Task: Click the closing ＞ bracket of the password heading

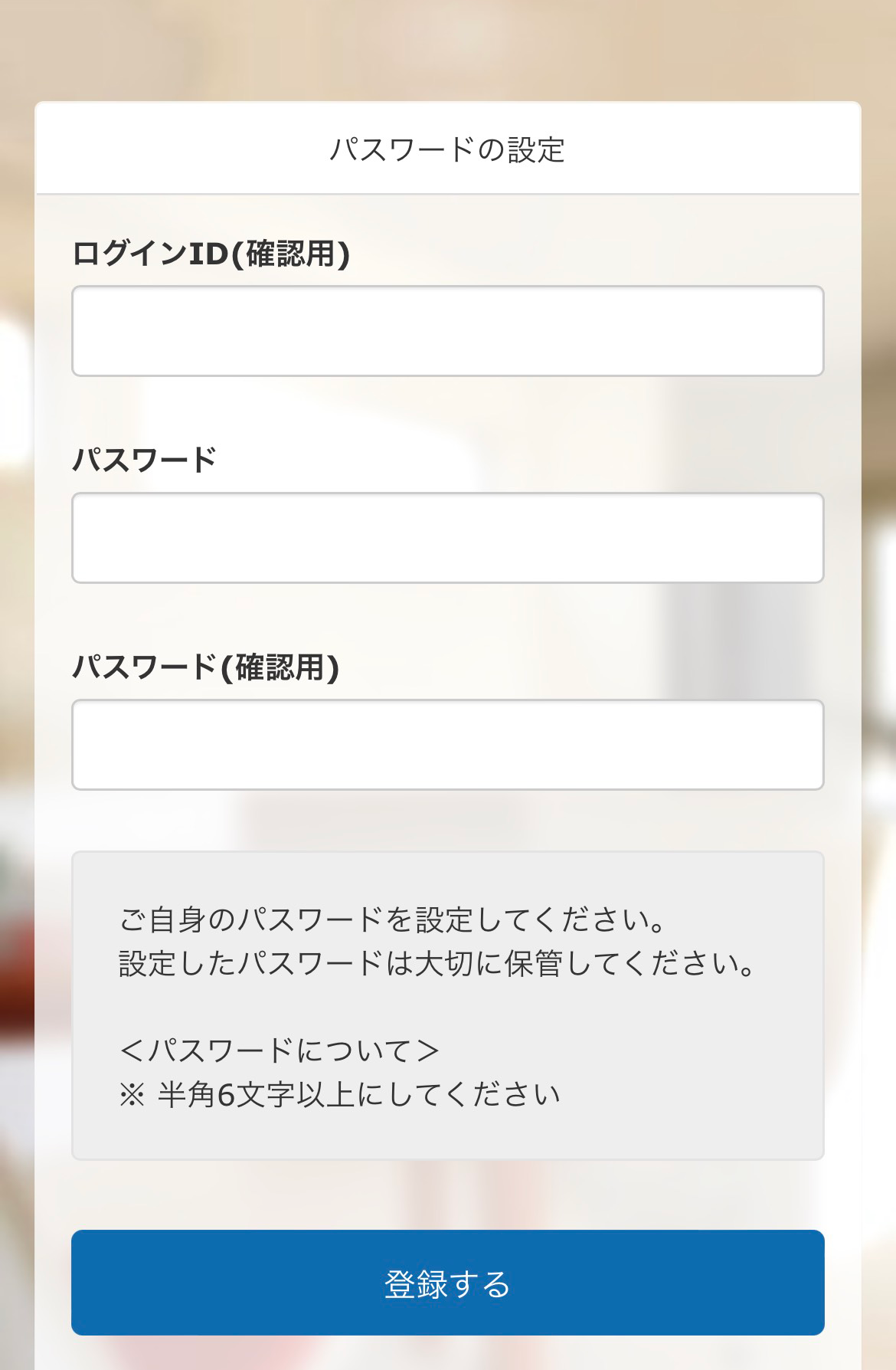Action: (427, 1050)
